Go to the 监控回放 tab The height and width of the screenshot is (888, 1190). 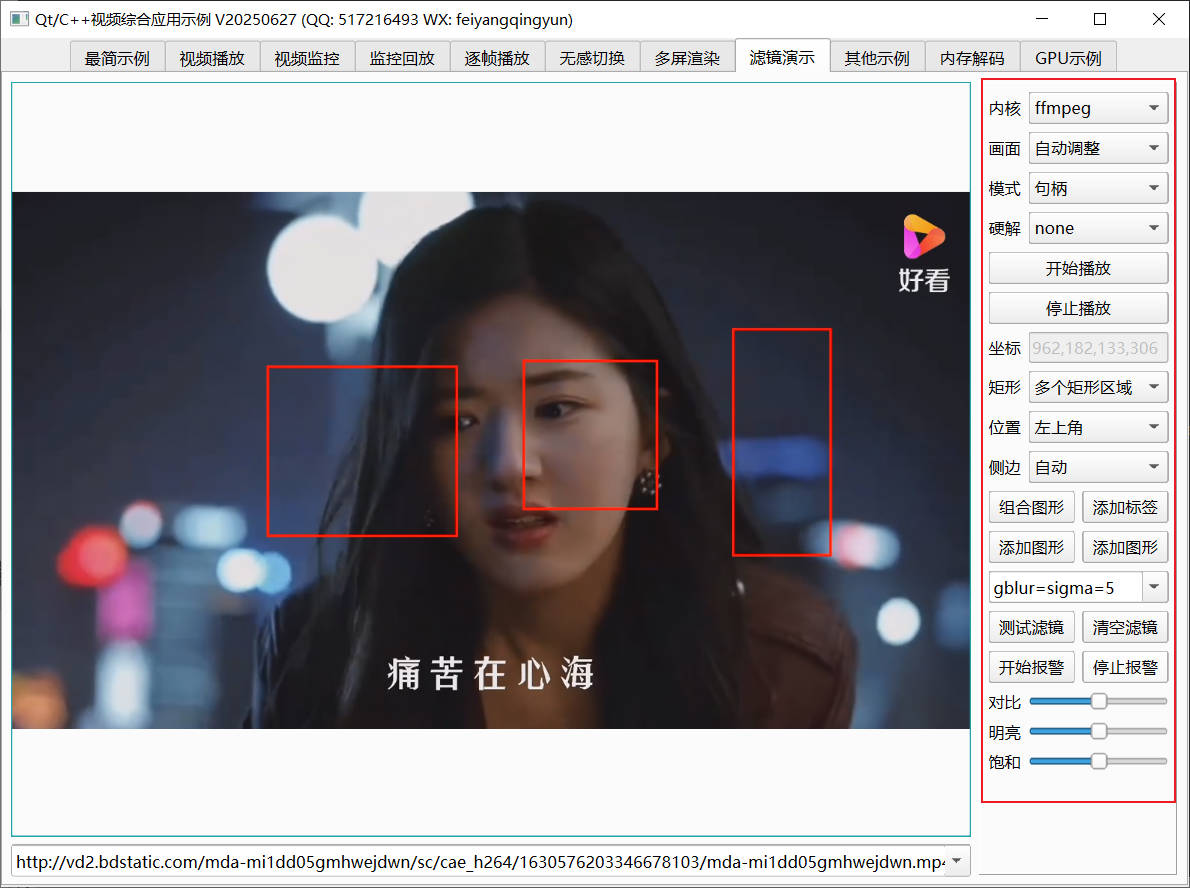coord(402,58)
